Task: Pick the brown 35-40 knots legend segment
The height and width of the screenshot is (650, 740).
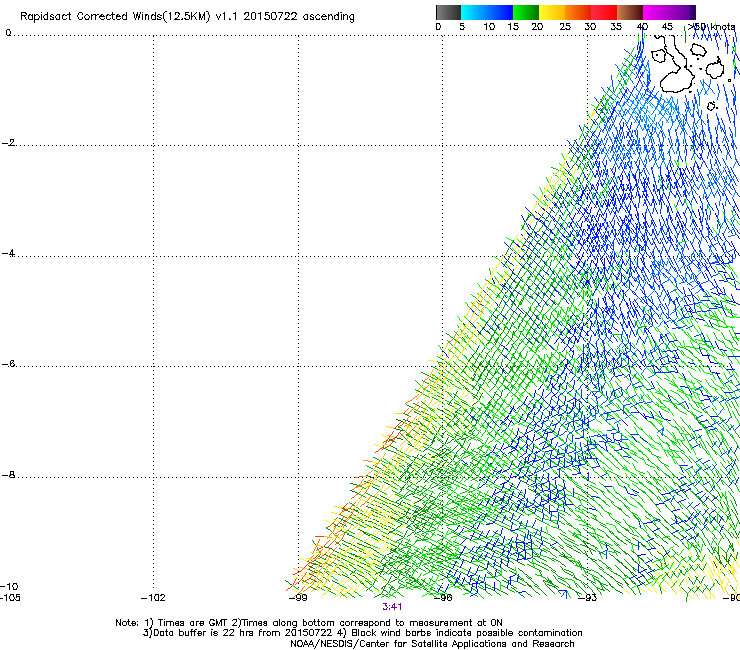Action: coord(630,12)
